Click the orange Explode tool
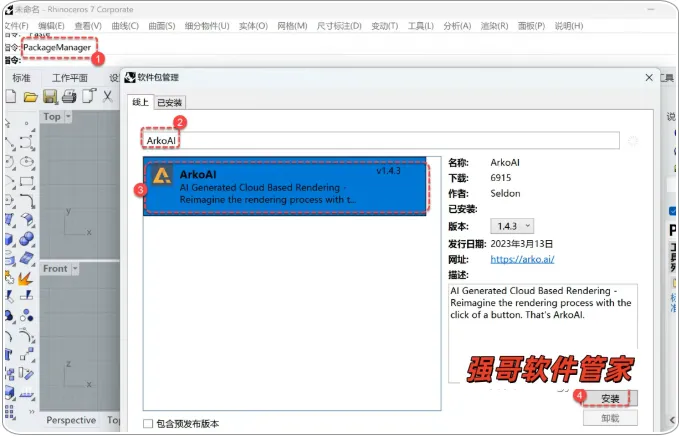Screen dimensions: 679x437 click(x=25, y=278)
